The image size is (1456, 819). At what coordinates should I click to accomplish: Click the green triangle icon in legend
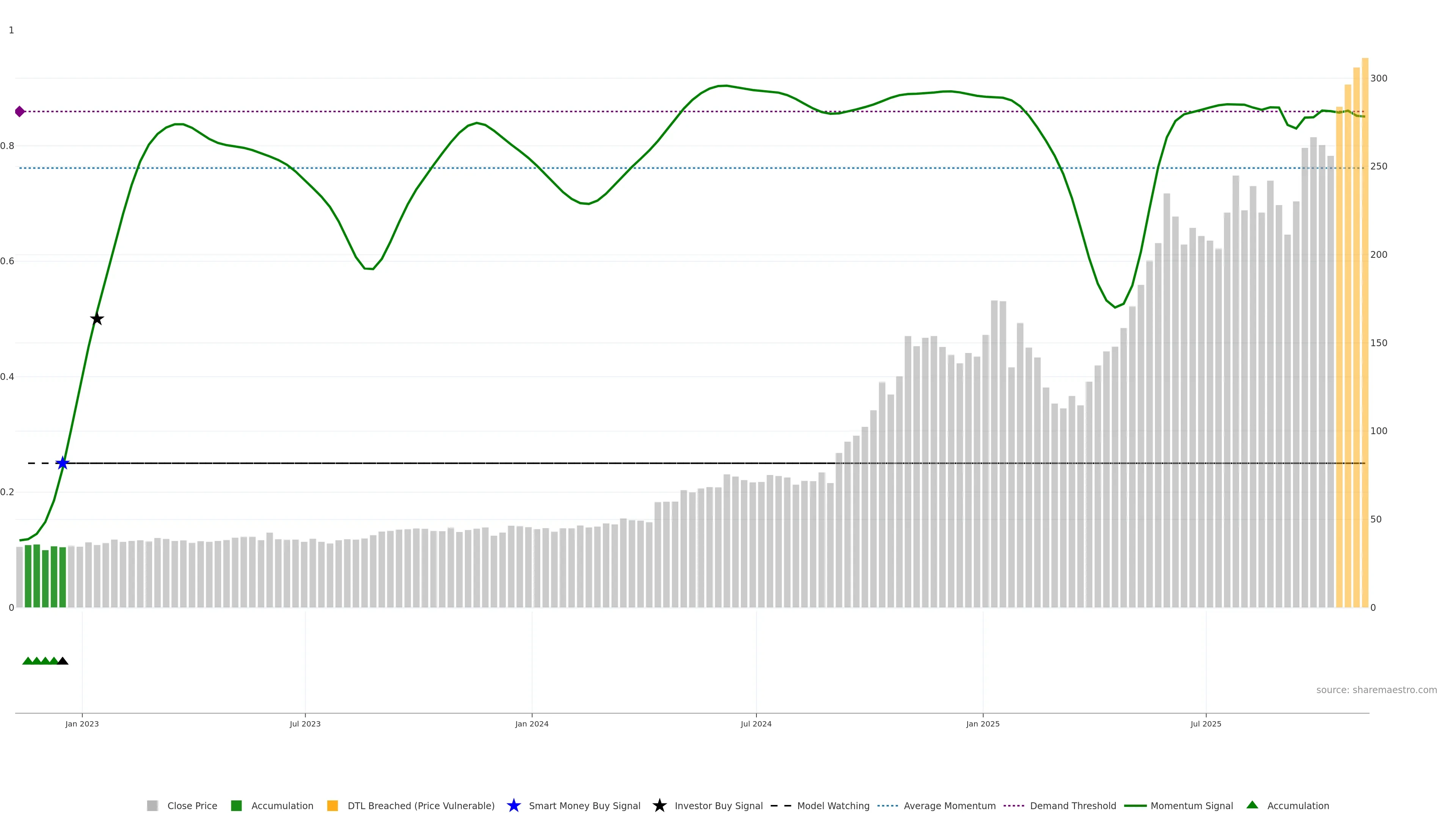point(1252,805)
